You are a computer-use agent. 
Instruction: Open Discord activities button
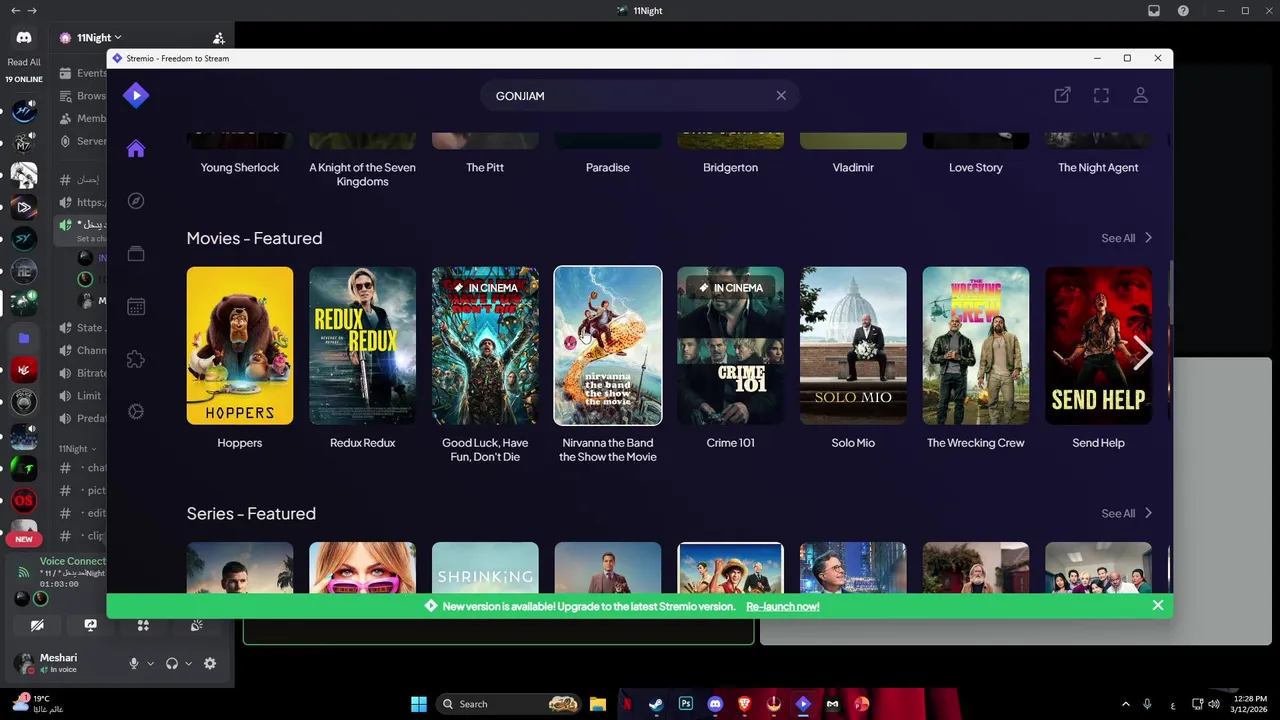143,625
